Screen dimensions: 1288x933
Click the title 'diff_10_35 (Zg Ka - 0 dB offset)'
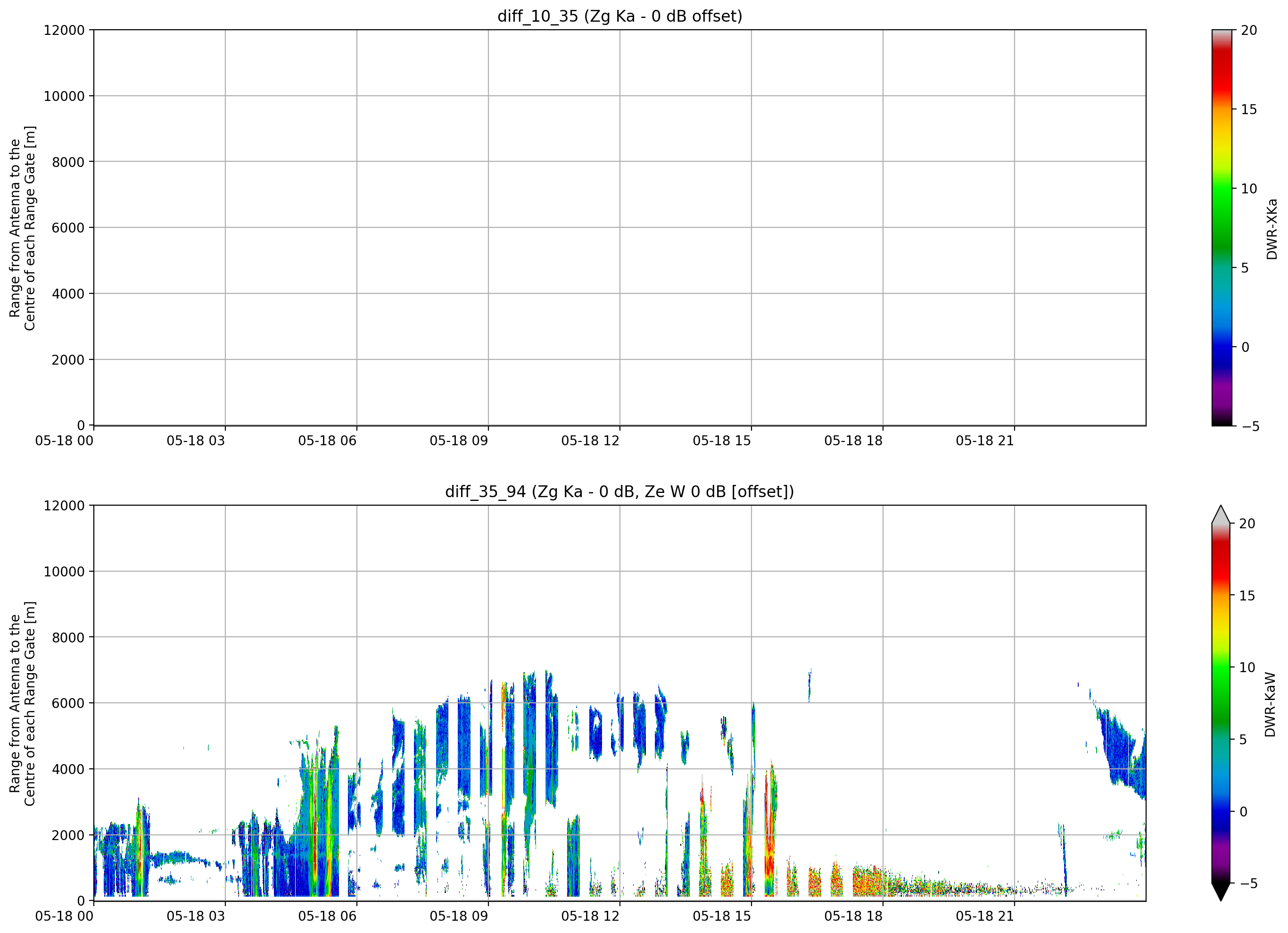[619, 16]
